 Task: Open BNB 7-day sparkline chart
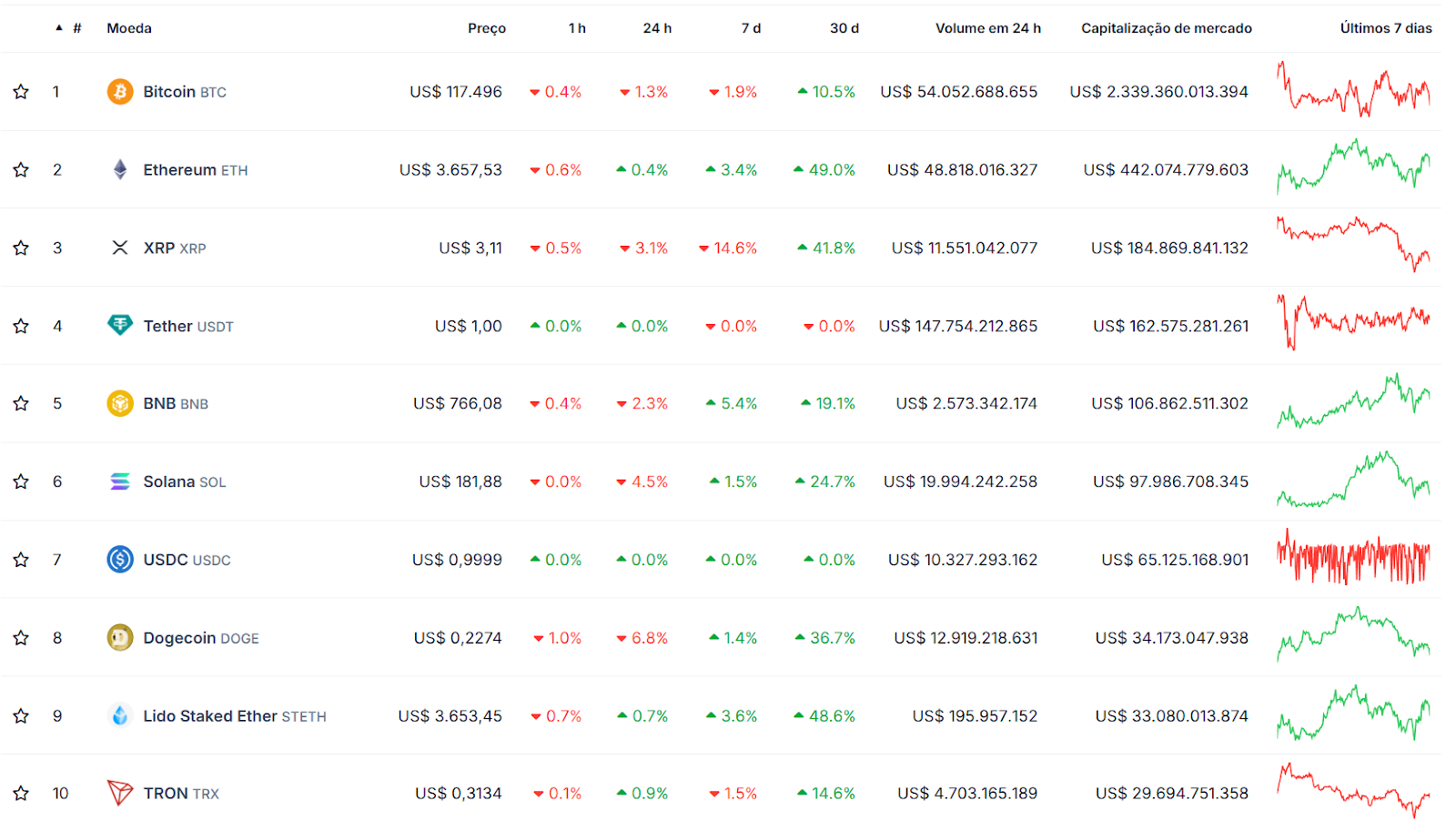pos(1353,400)
